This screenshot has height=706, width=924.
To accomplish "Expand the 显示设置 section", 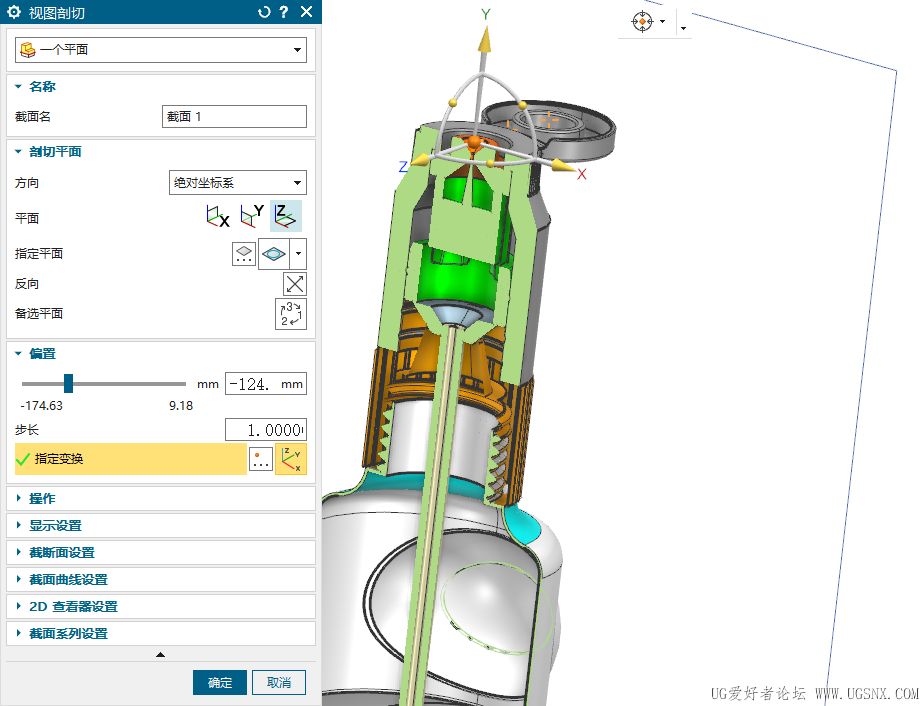I will (x=55, y=526).
